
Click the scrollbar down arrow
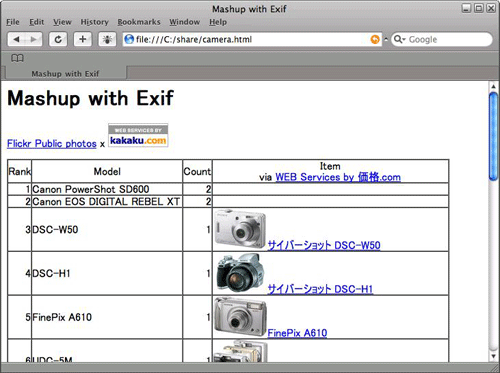(494, 356)
